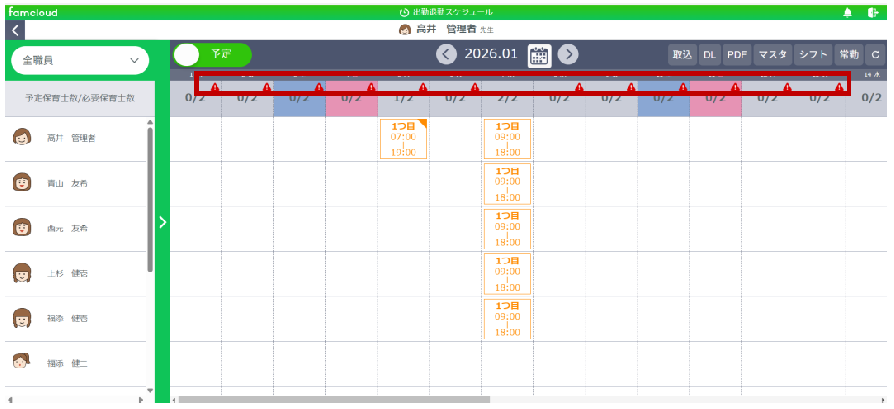Viewport: 894px width, 409px height.
Task: Advance to the next month
Action: pyautogui.click(x=568, y=55)
